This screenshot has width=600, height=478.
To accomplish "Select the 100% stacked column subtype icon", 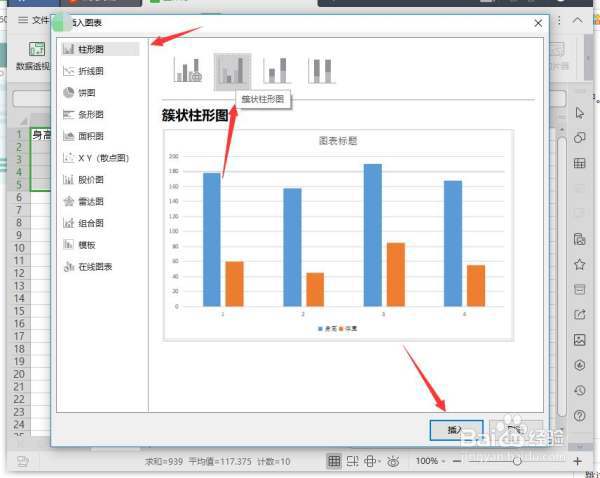I will pos(322,70).
